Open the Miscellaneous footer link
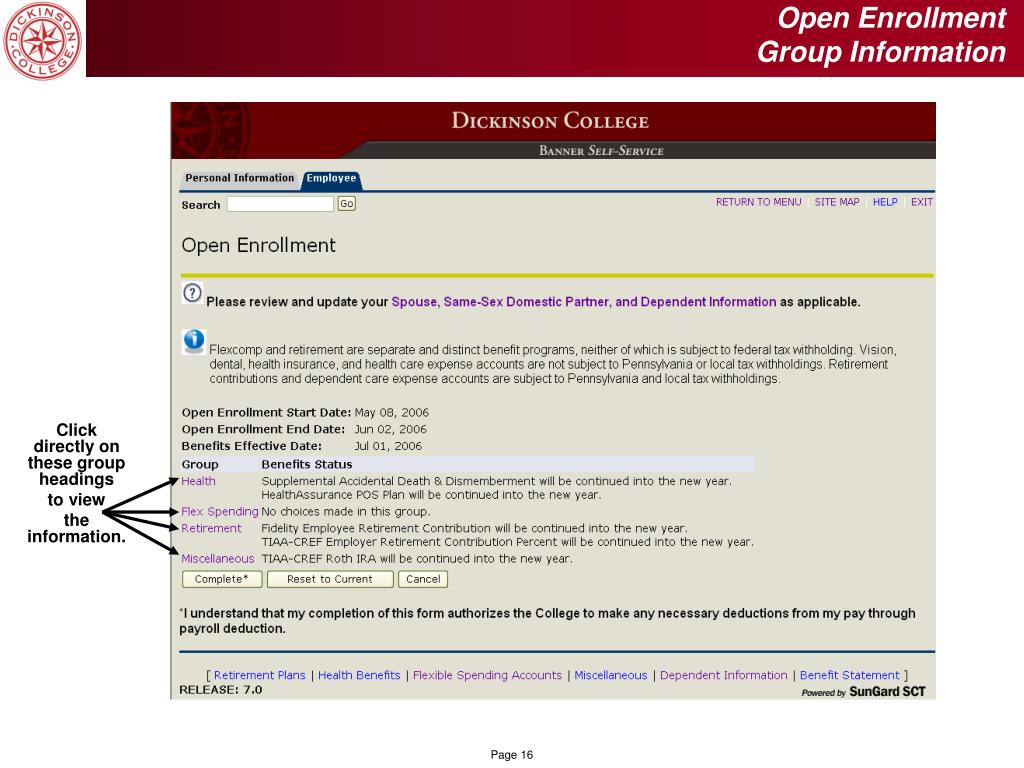This screenshot has width=1024, height=768. pyautogui.click(x=611, y=675)
